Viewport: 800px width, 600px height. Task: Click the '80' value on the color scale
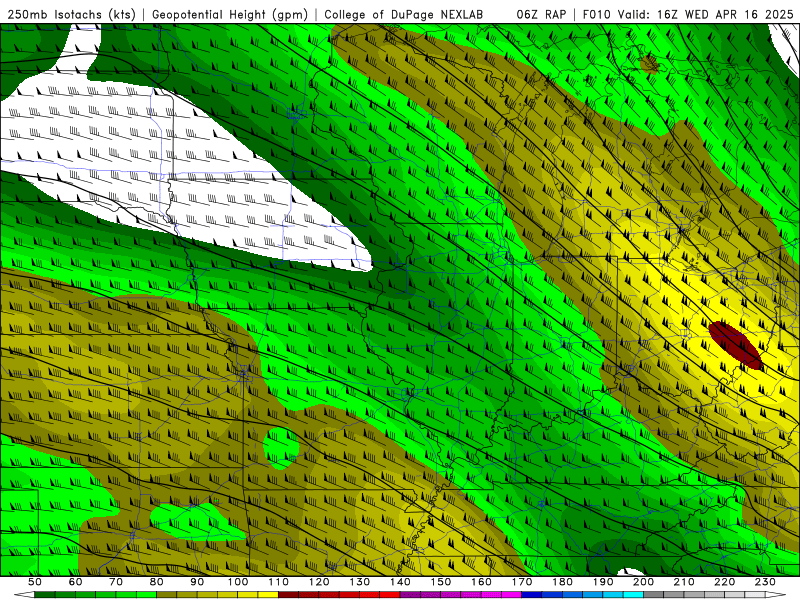pos(157,582)
